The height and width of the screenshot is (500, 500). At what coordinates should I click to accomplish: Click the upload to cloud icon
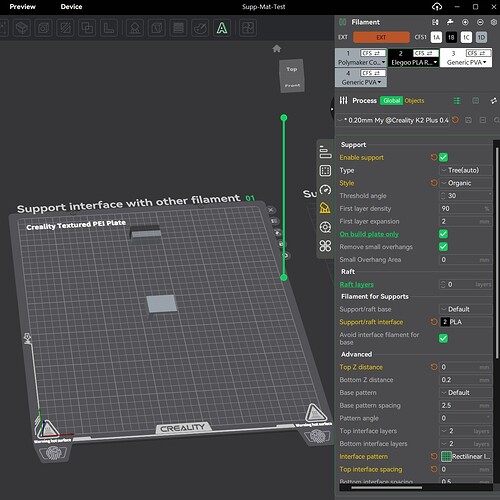tap(437, 7)
